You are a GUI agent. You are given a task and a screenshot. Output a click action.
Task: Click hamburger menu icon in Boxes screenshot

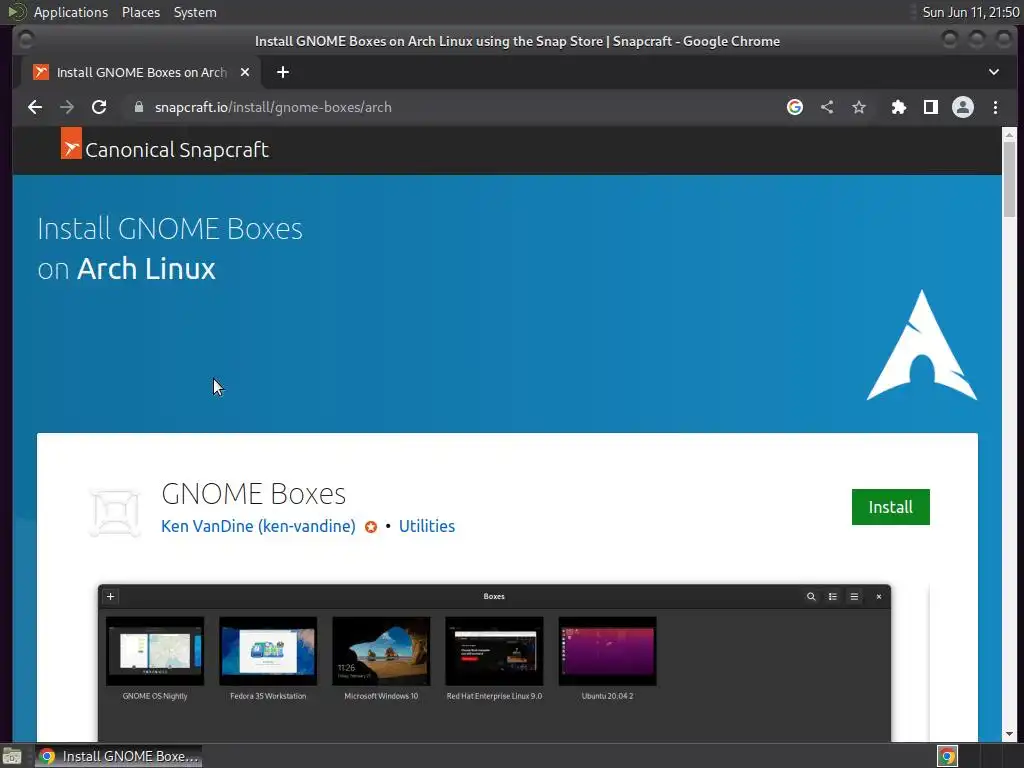coord(854,596)
